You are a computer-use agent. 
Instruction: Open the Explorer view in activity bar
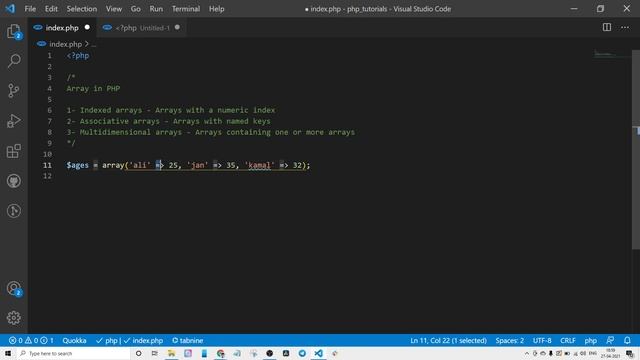pyautogui.click(x=13, y=31)
